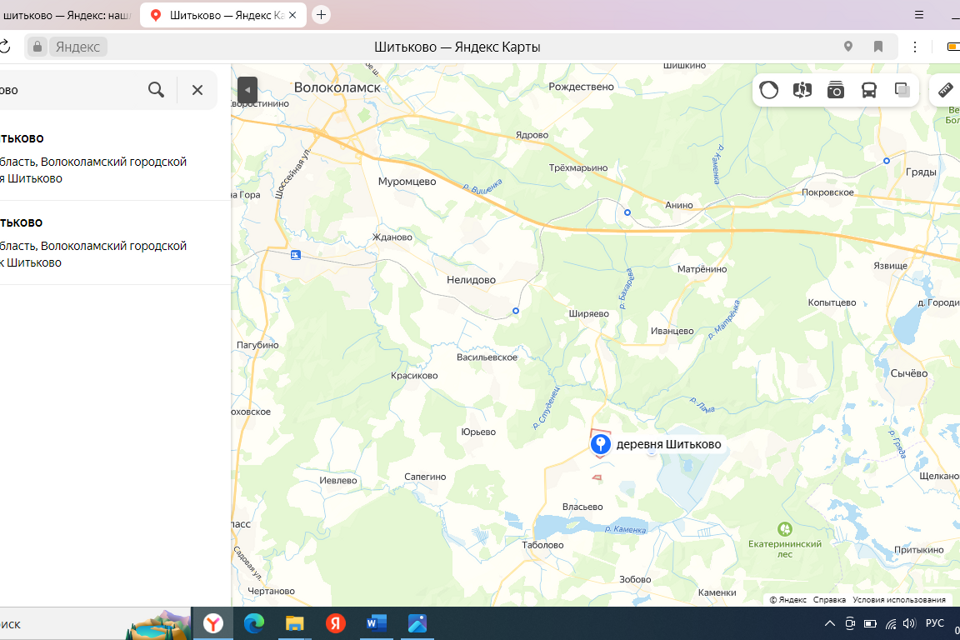Click the Нелидово label on the map
Viewport: 960px width, 640px height.
[471, 280]
